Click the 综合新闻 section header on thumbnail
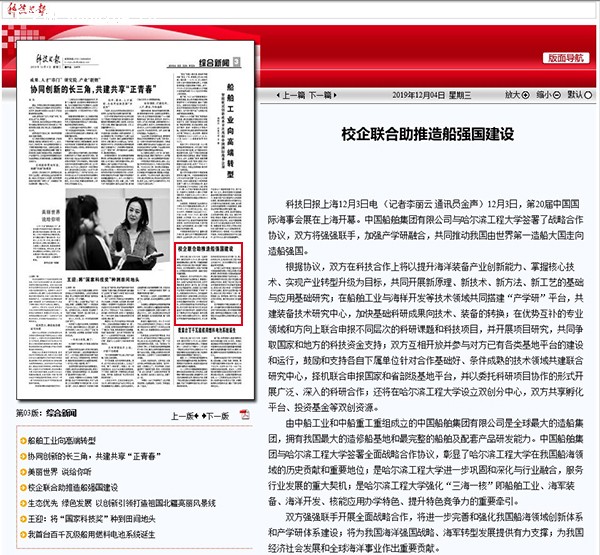Image resolution: width=600 pixels, height=555 pixels. [x=214, y=62]
